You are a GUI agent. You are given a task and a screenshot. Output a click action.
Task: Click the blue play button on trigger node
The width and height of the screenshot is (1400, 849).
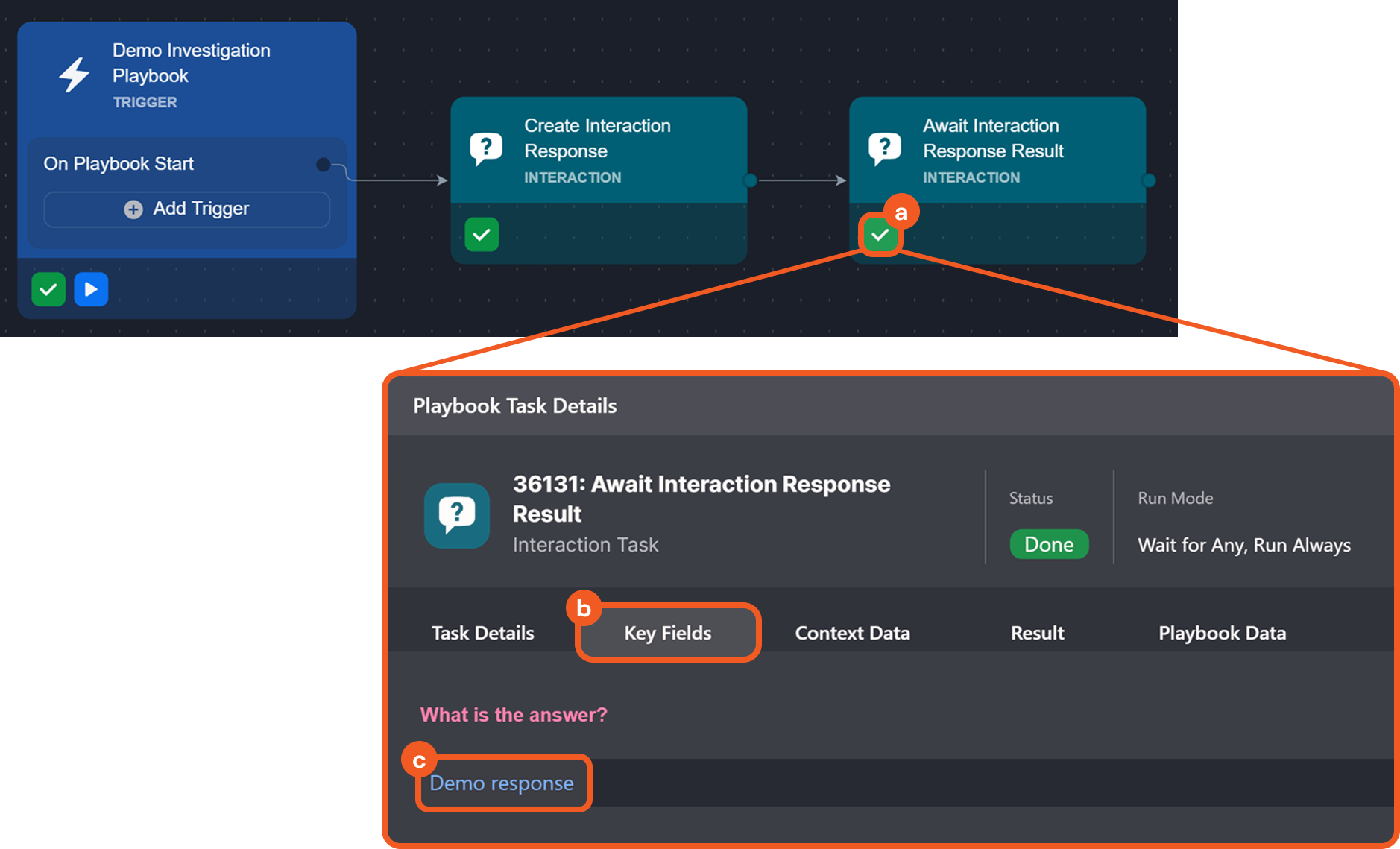coord(91,289)
